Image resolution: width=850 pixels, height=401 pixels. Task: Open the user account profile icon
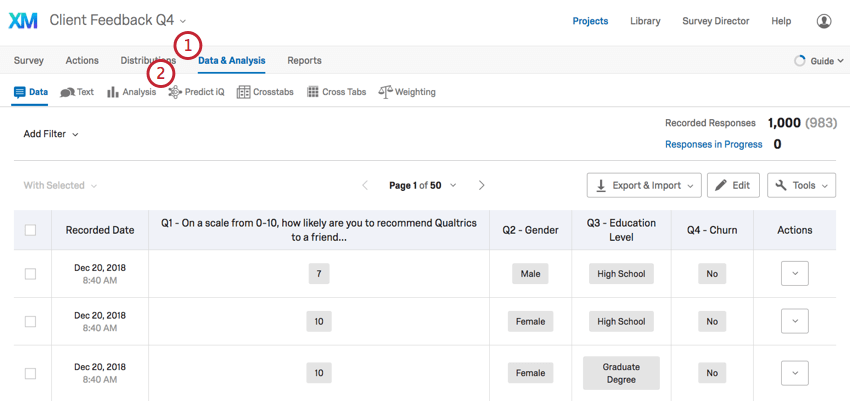coord(824,21)
